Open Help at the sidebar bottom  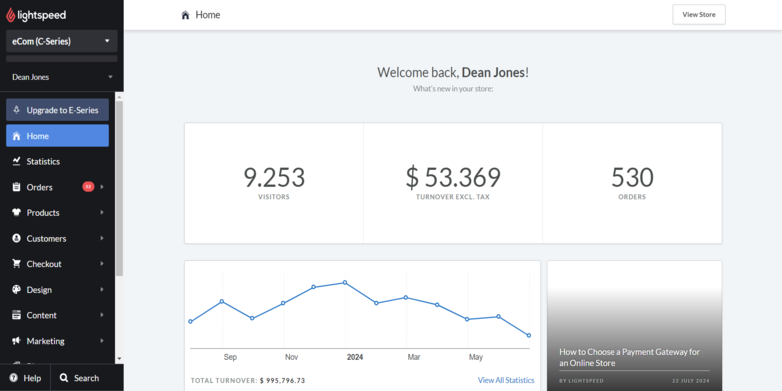25,378
